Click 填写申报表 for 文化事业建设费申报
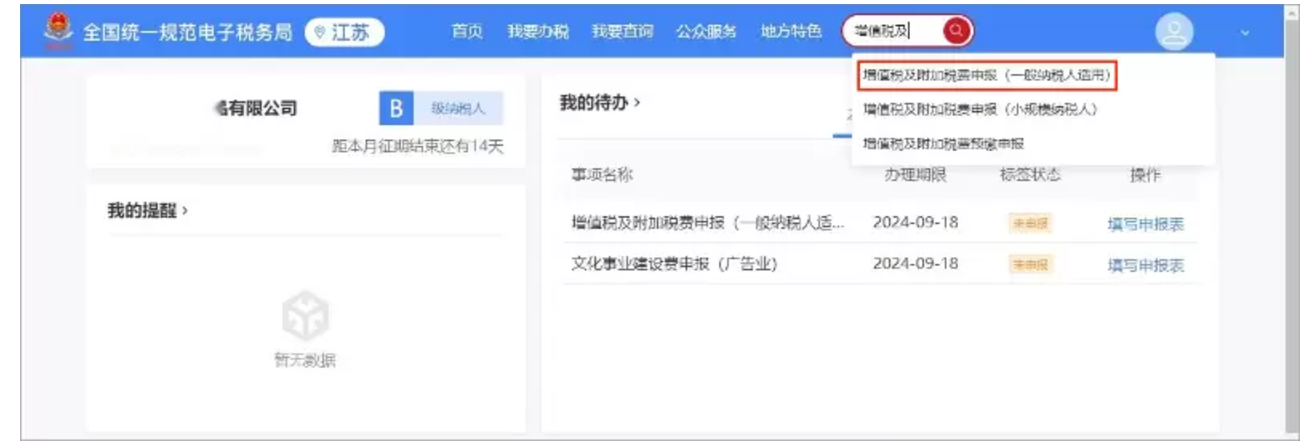Viewport: 1310px width, 446px height. (x=1145, y=265)
